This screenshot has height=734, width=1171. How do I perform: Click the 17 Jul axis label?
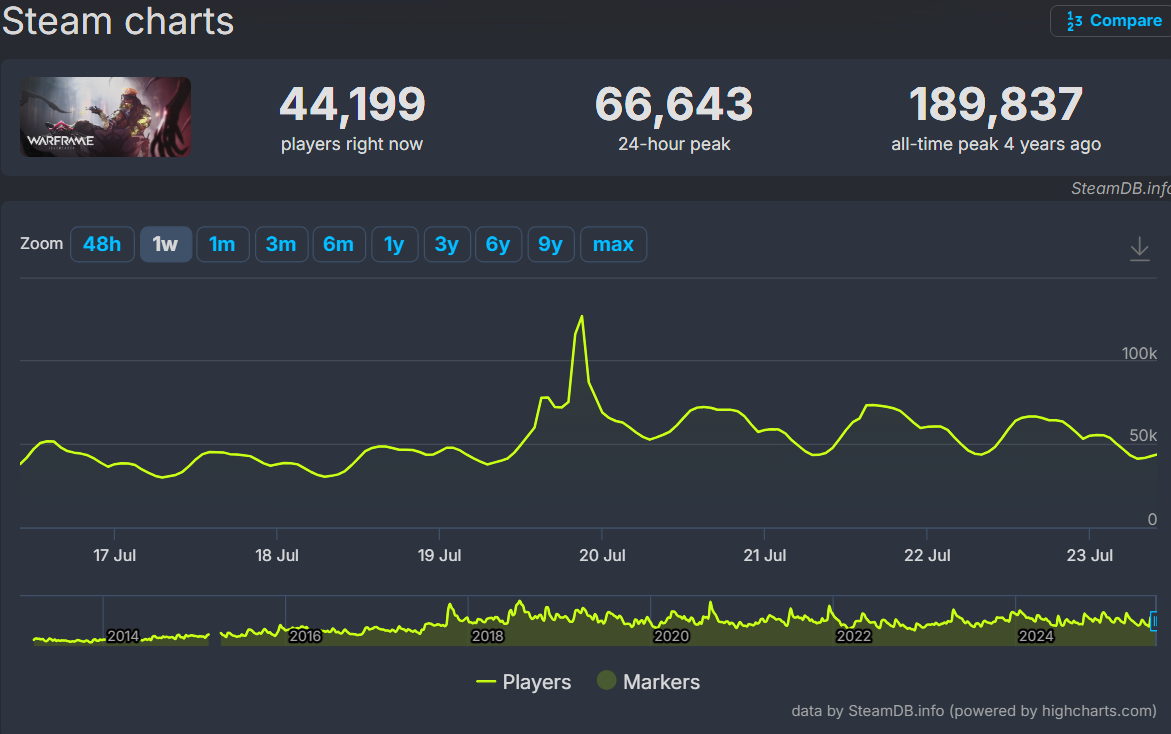(114, 556)
